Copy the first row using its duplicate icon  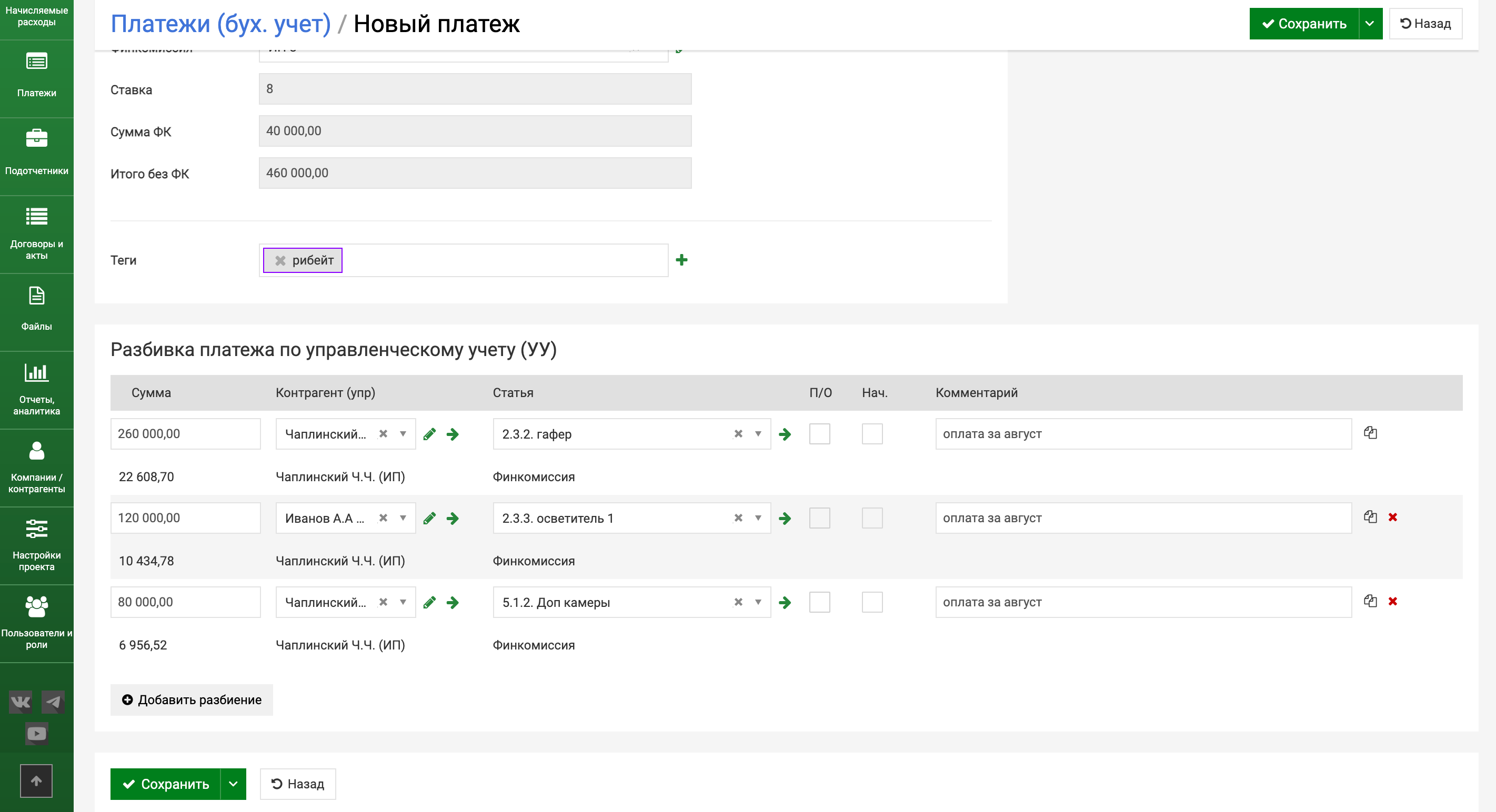click(x=1370, y=433)
